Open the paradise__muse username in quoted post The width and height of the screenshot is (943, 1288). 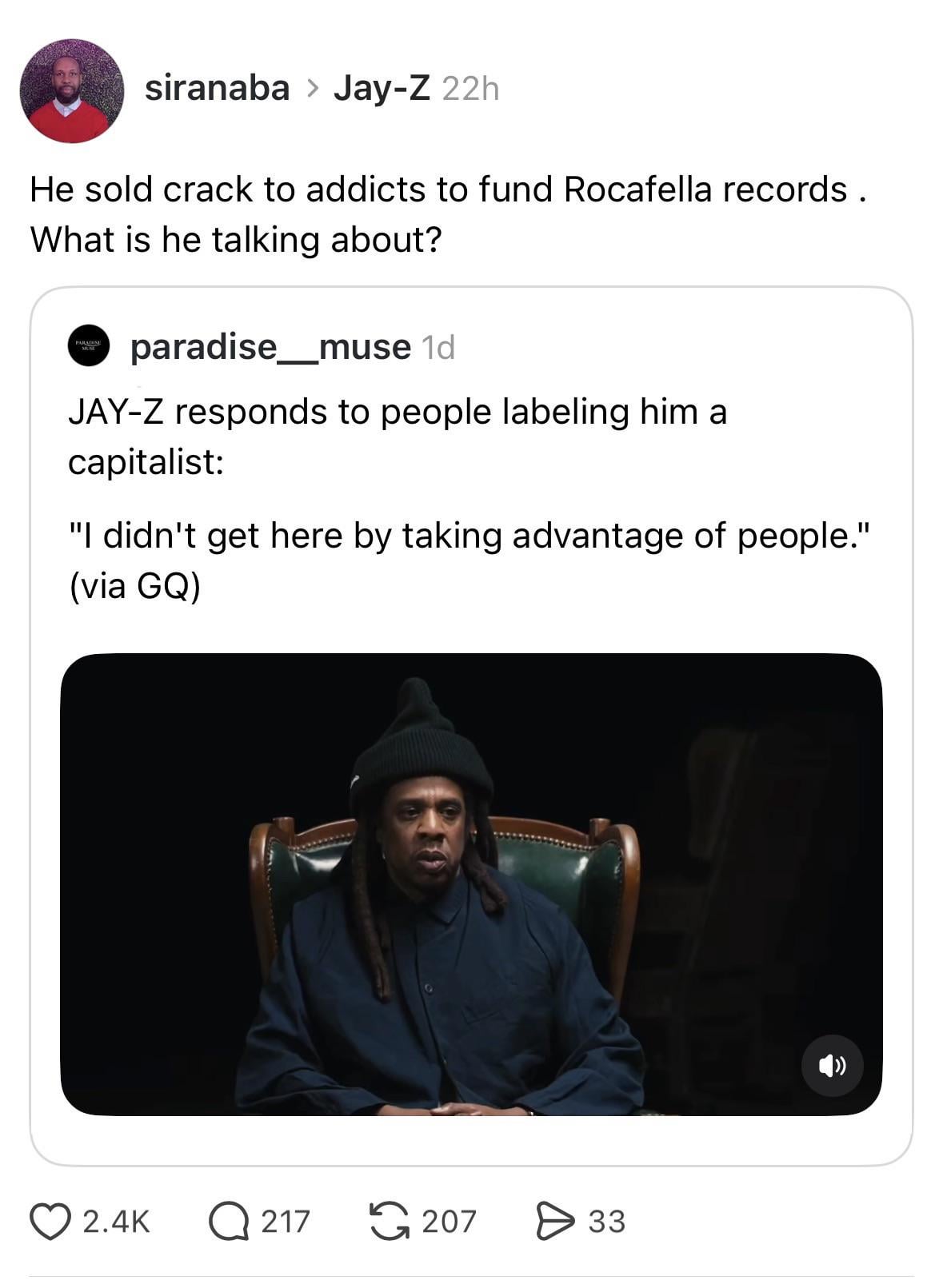point(270,347)
